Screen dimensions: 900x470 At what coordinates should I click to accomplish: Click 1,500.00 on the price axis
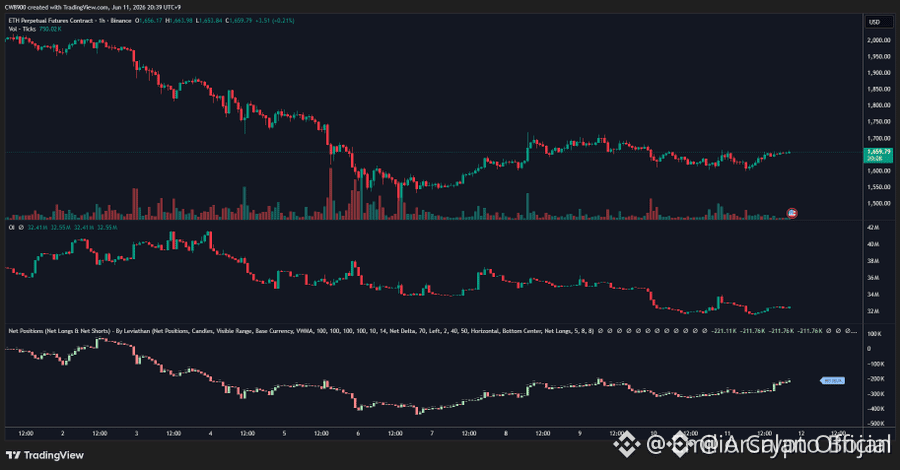coord(879,204)
